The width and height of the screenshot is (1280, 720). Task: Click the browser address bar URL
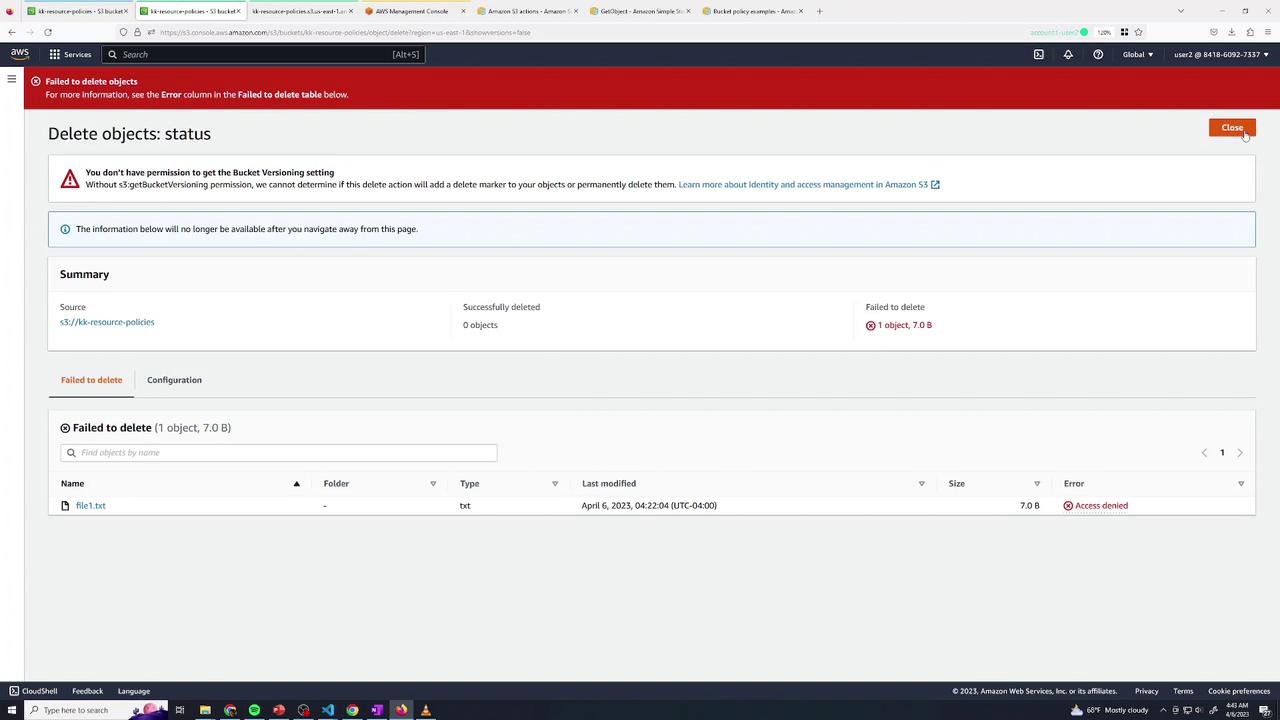click(344, 32)
